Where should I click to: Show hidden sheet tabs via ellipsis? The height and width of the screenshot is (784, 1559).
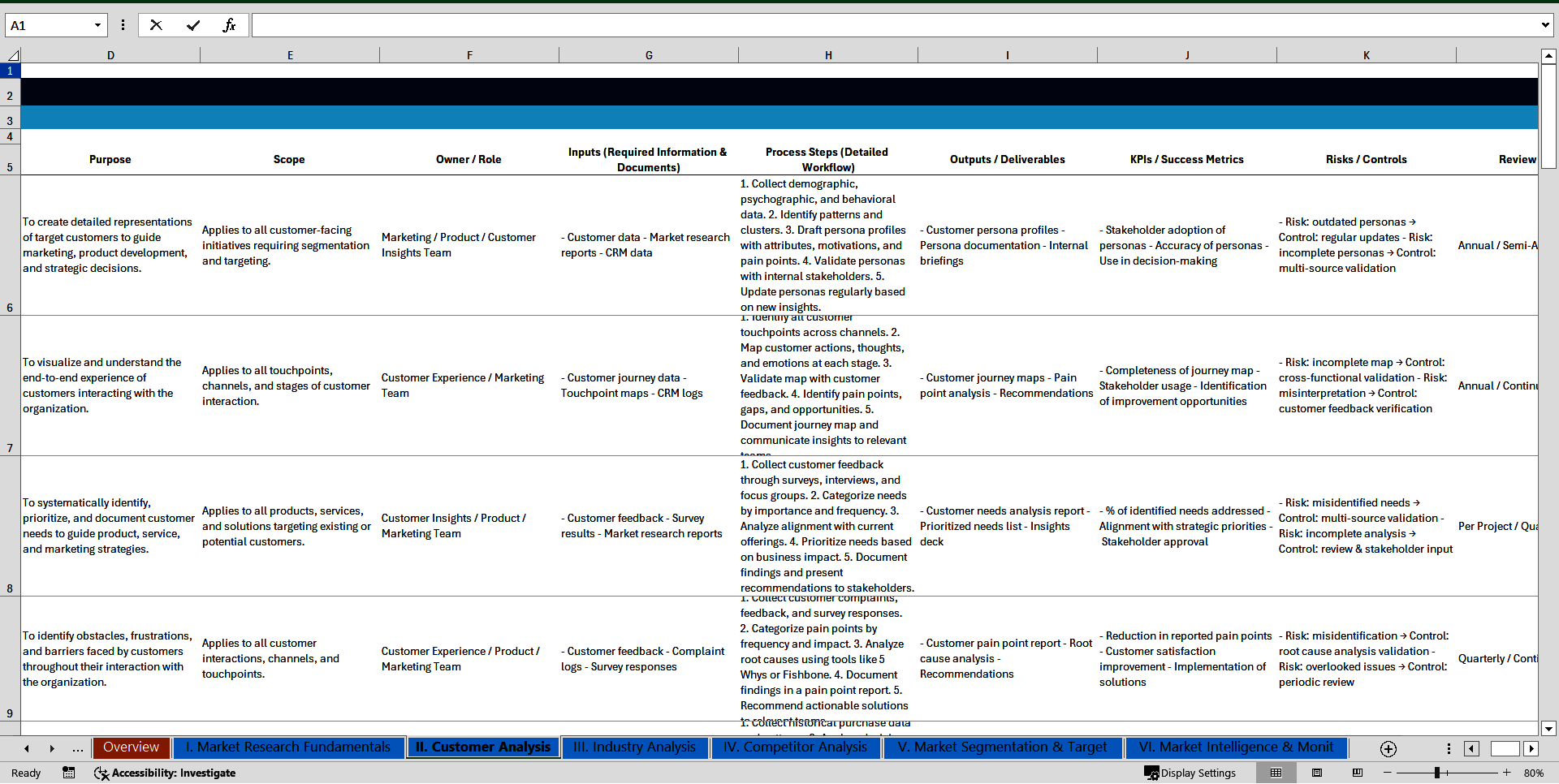pos(77,748)
